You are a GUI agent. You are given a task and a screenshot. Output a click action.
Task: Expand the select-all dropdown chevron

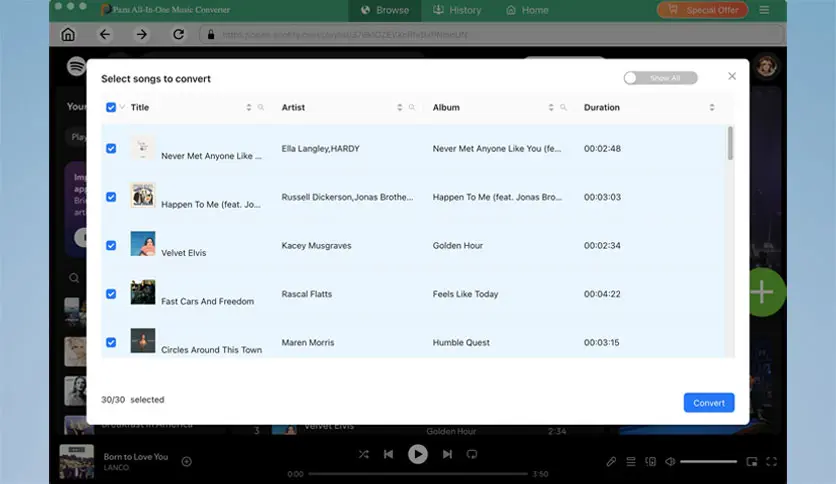(x=122, y=107)
